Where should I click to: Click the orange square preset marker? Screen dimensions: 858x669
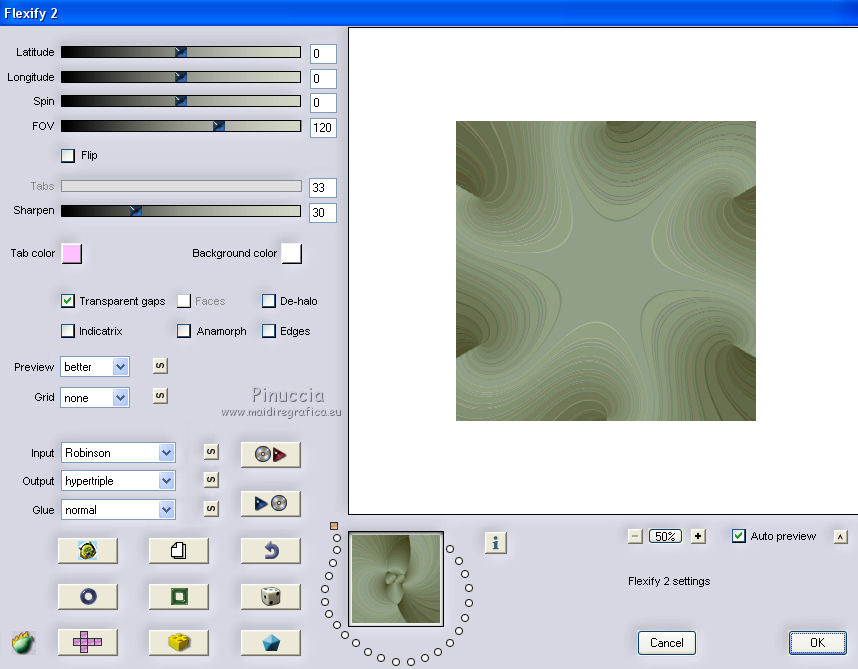(334, 526)
